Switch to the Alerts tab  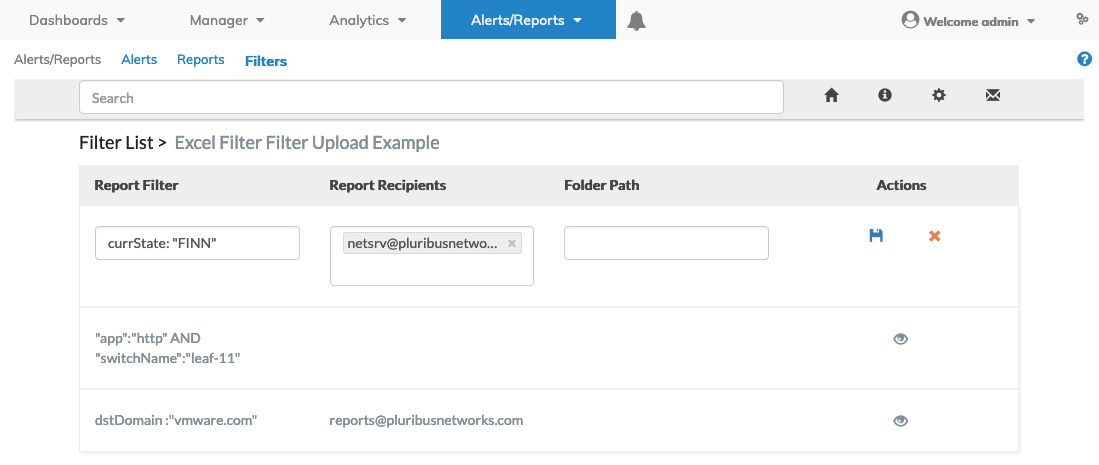point(139,60)
